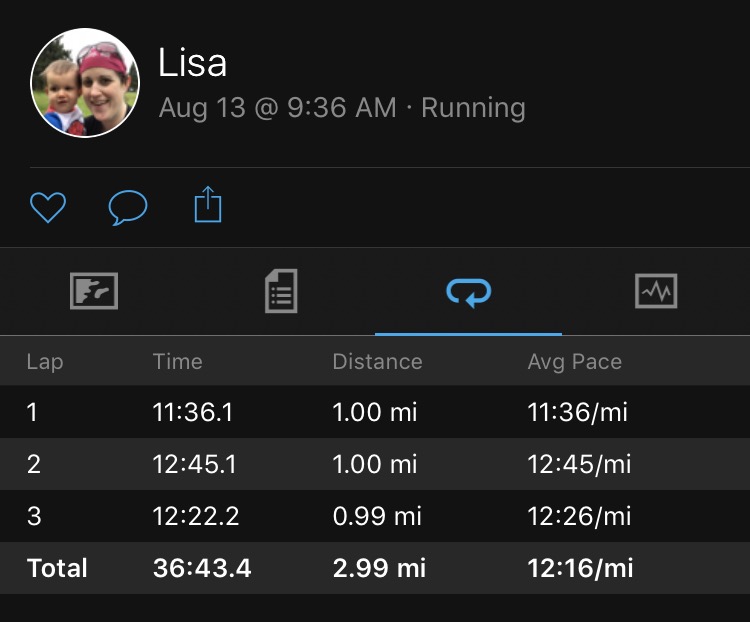The height and width of the screenshot is (622, 750).
Task: Switch to the map tab icon
Action: click(94, 291)
